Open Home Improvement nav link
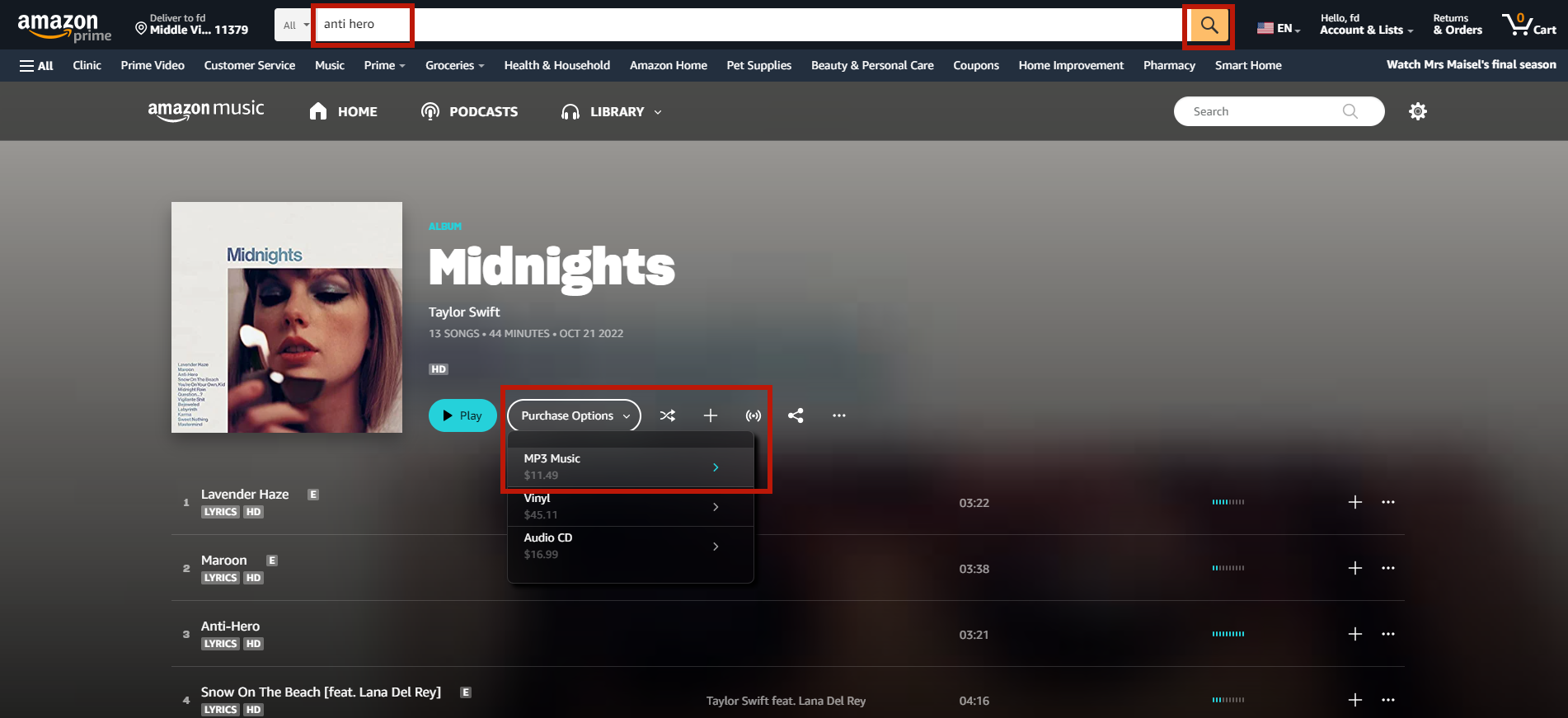 [x=1071, y=65]
